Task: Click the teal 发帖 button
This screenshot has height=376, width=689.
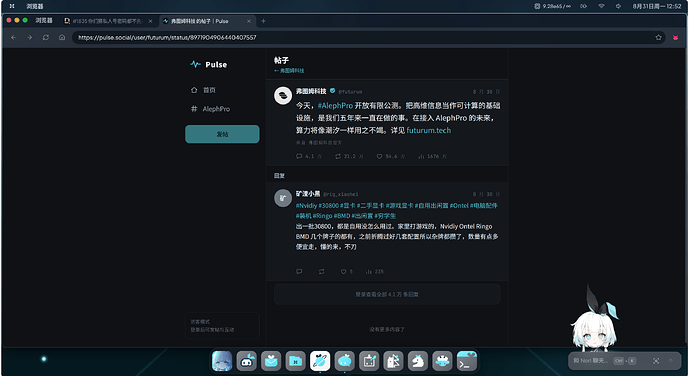Action: pos(222,134)
